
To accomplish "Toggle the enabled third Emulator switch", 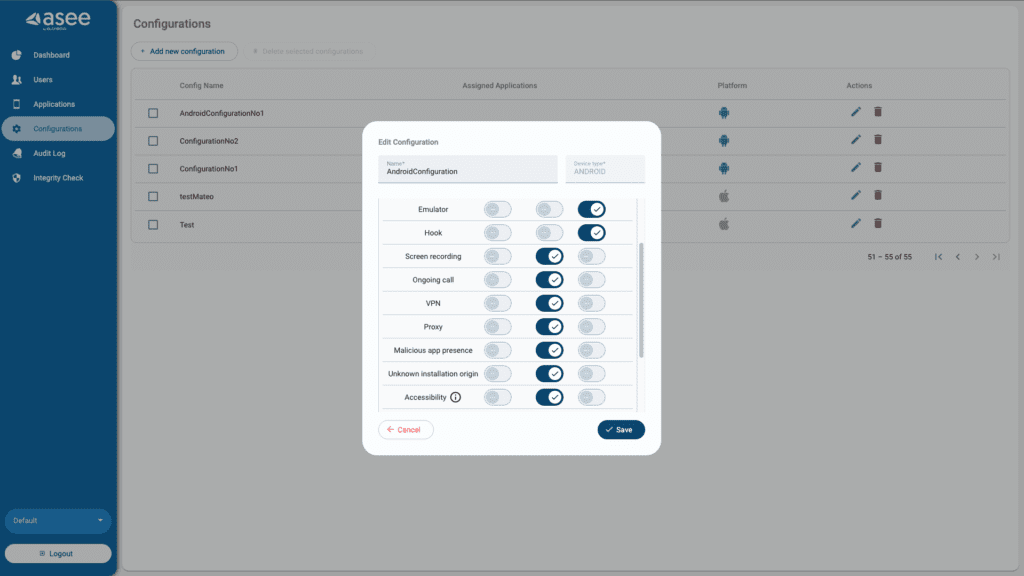I will point(591,209).
